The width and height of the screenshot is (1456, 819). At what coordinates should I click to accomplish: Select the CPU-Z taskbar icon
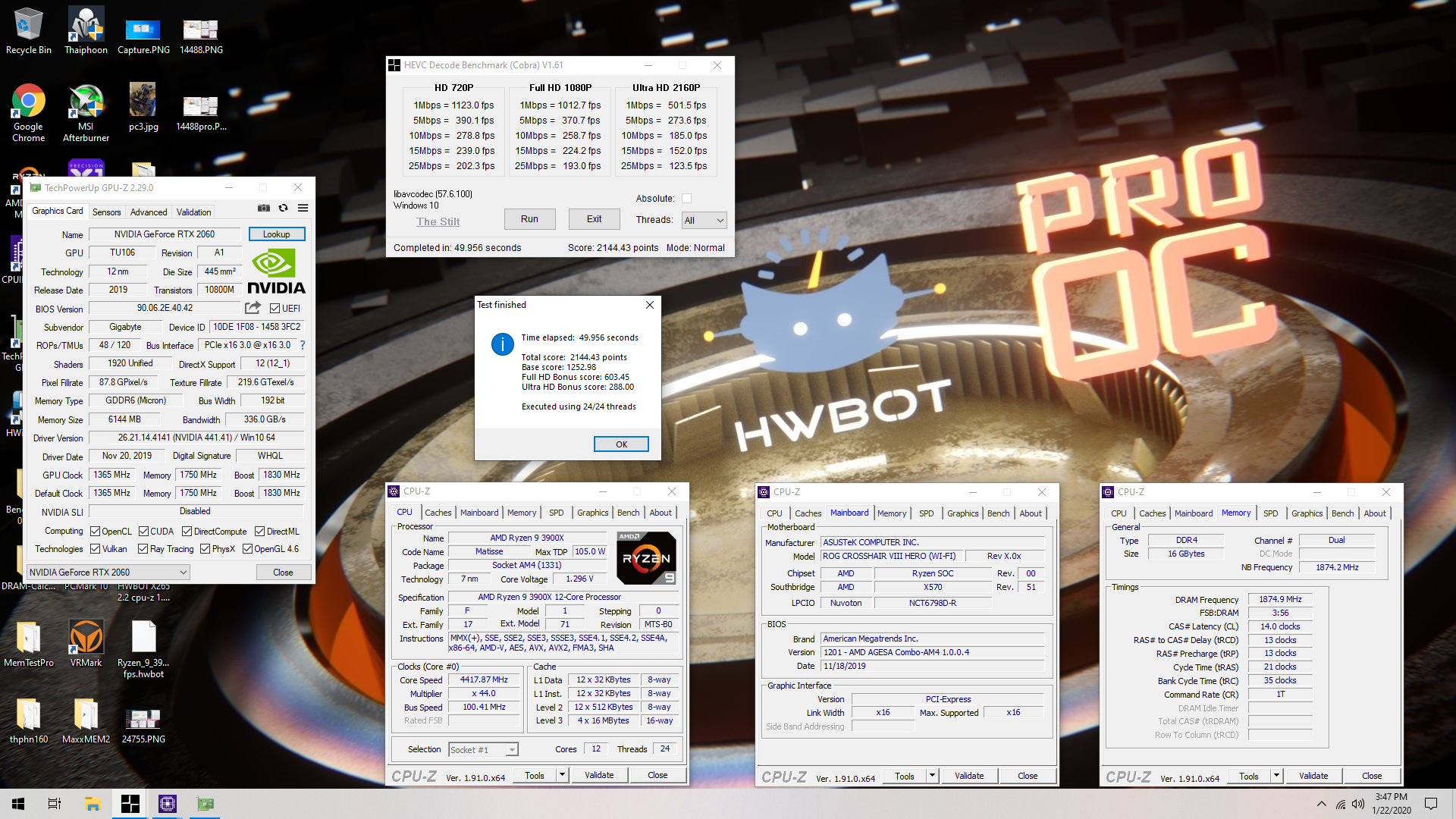click(168, 804)
